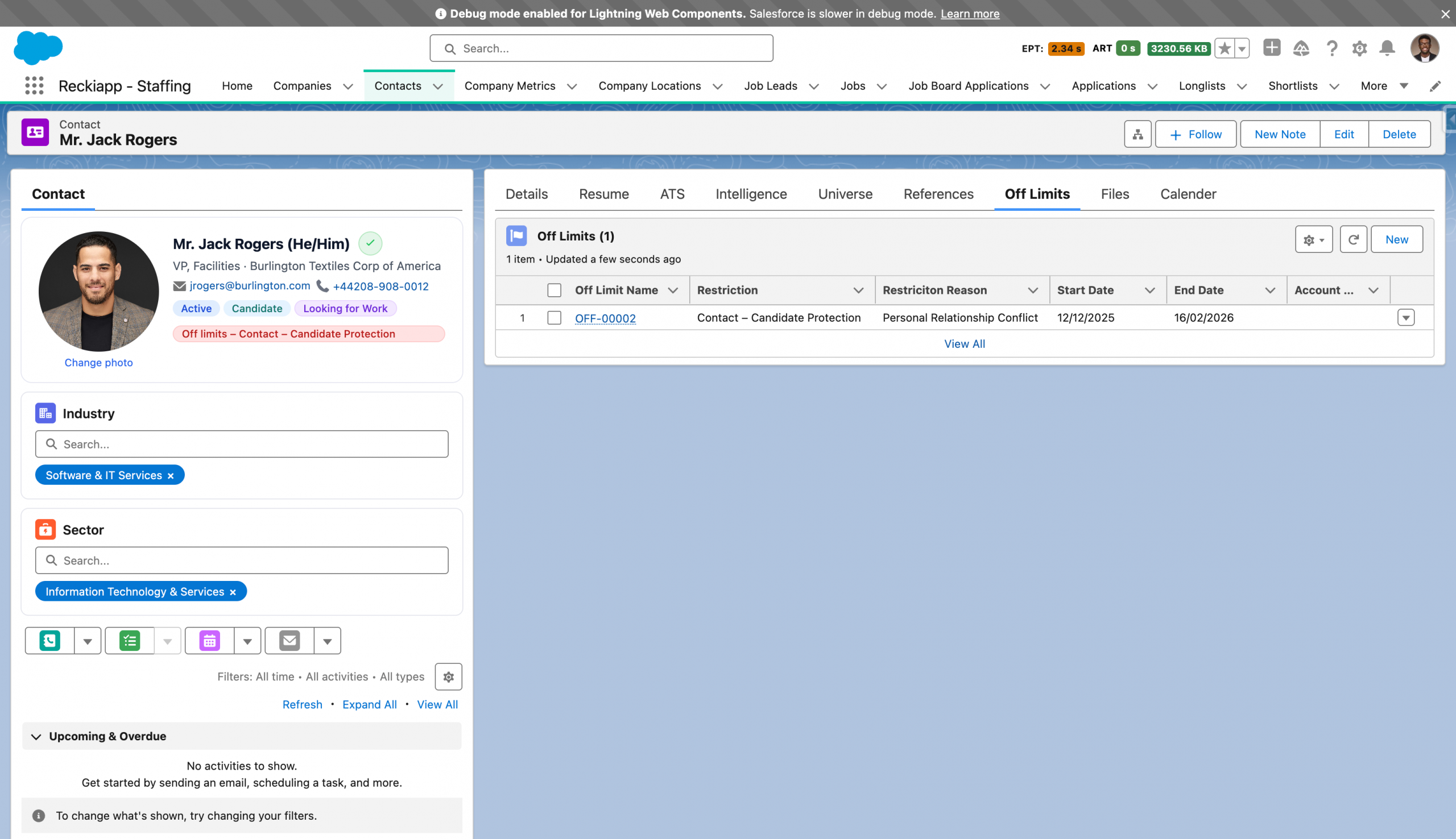This screenshot has height=839, width=1456.
Task: Click the view contact hierarchy icon
Action: coord(1137,134)
